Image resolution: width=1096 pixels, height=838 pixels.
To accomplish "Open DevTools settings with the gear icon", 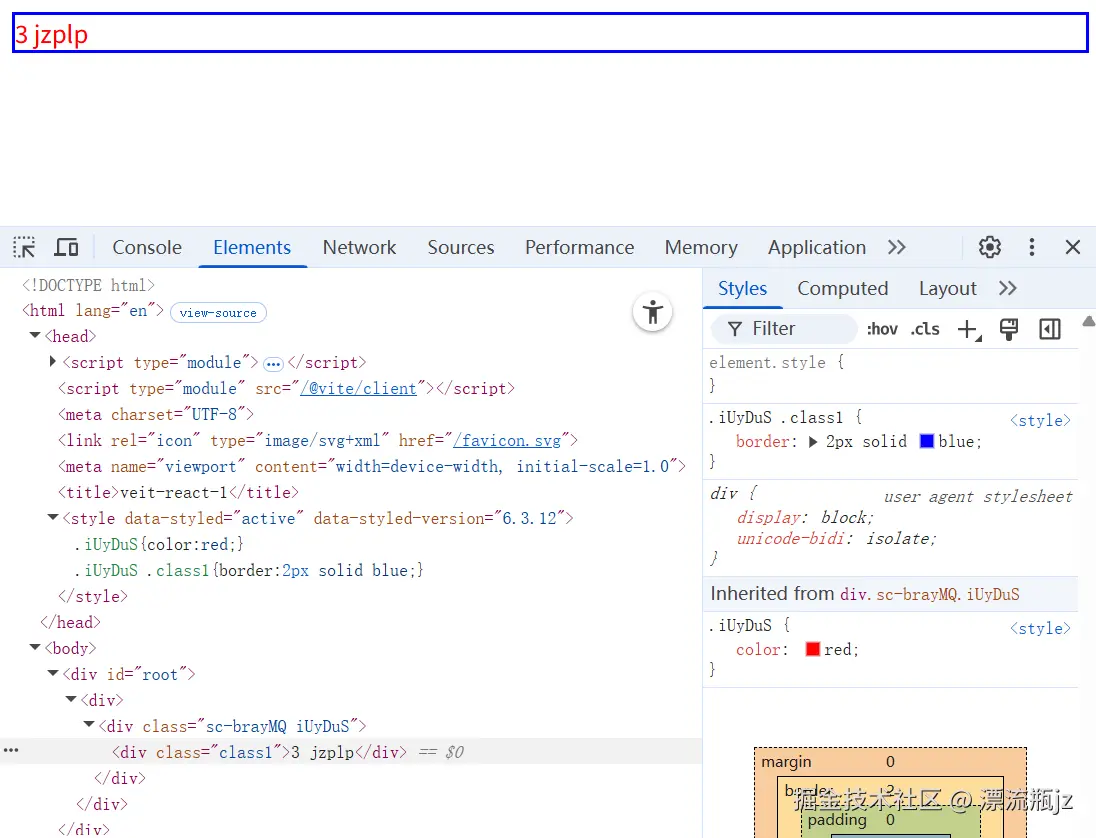I will [x=989, y=246].
